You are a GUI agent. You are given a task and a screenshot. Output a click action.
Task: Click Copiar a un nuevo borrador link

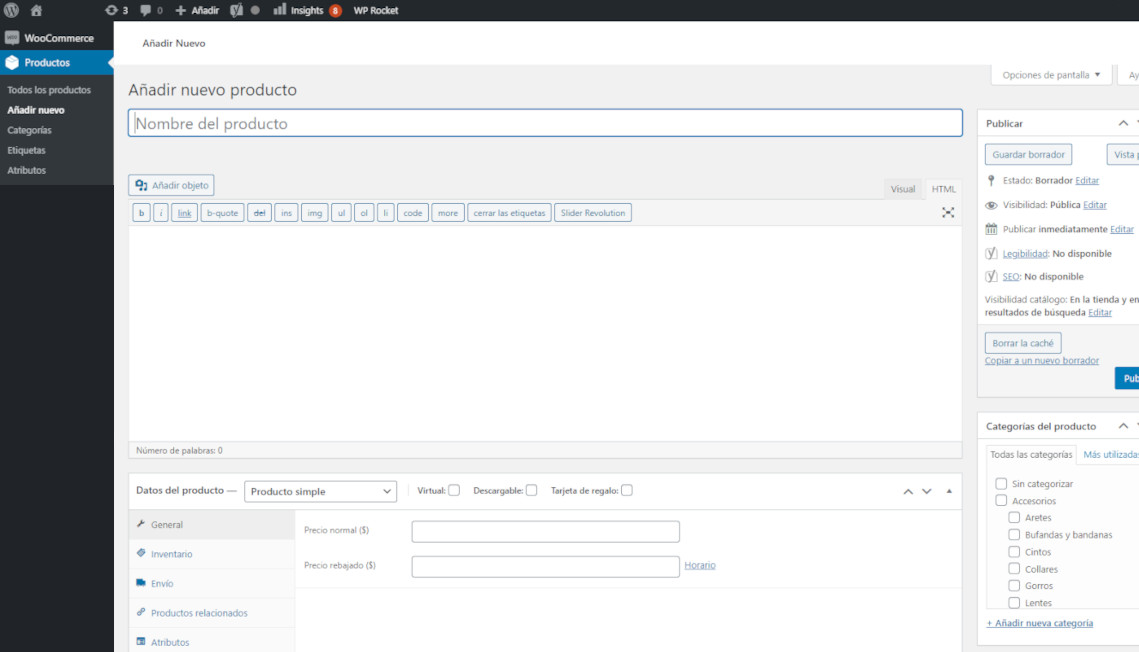[x=1042, y=361]
